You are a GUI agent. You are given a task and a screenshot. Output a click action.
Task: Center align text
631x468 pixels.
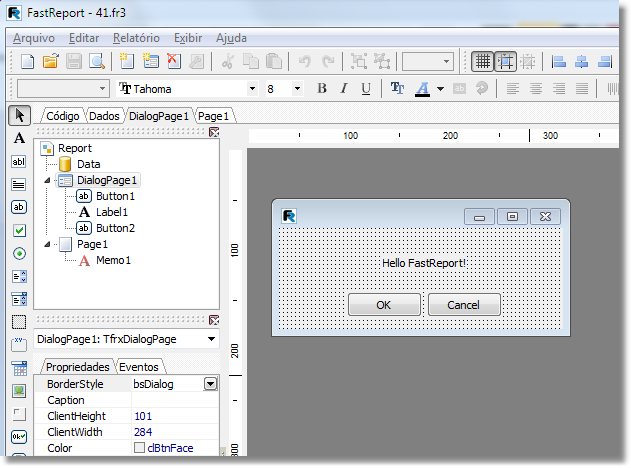(536, 89)
